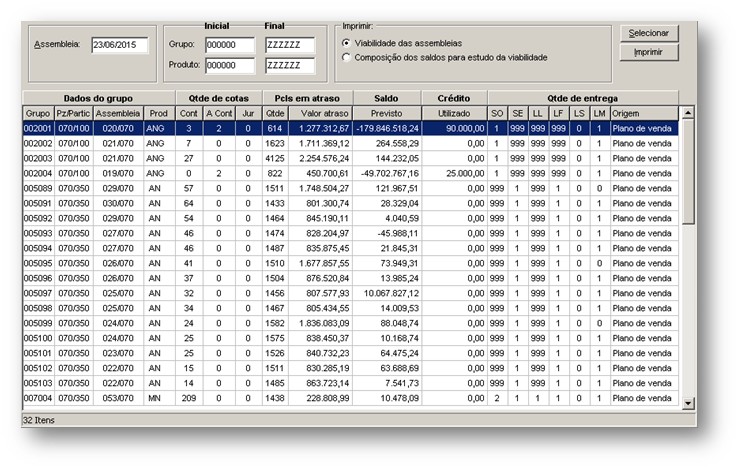The image size is (740, 470).
Task: Click the Previsto column header
Action: 387,113
